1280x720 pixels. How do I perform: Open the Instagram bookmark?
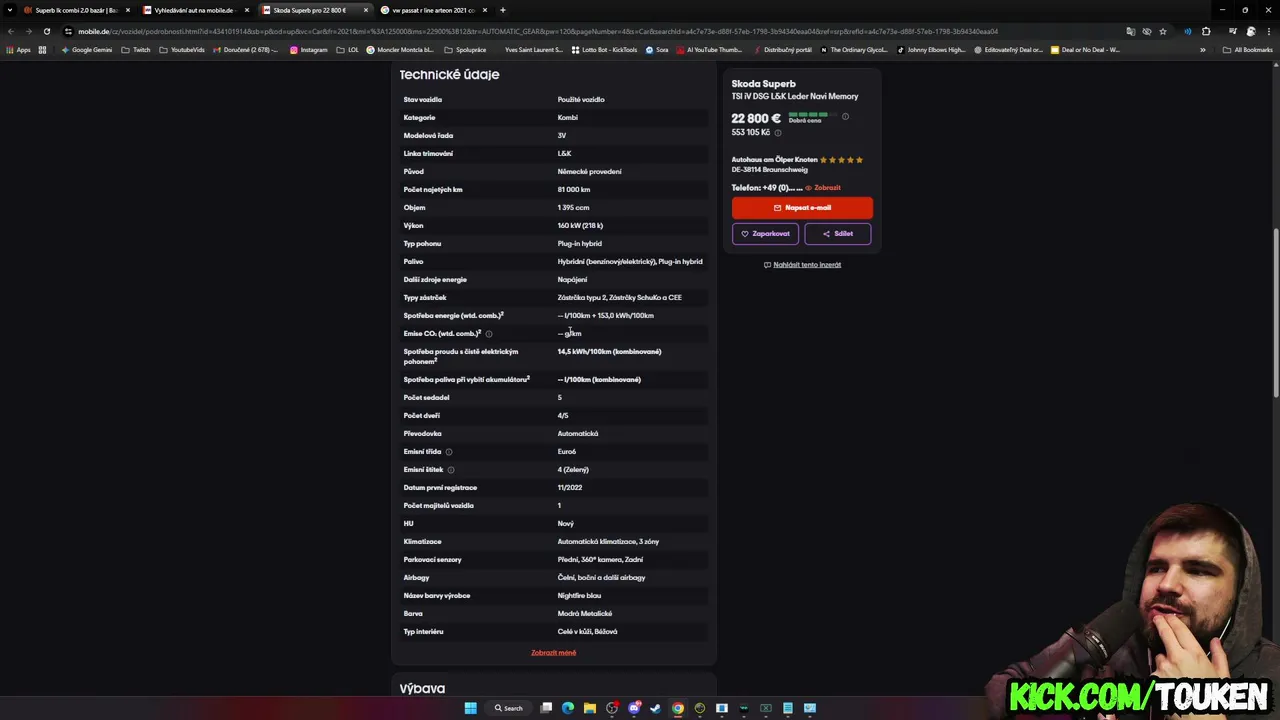pos(309,49)
